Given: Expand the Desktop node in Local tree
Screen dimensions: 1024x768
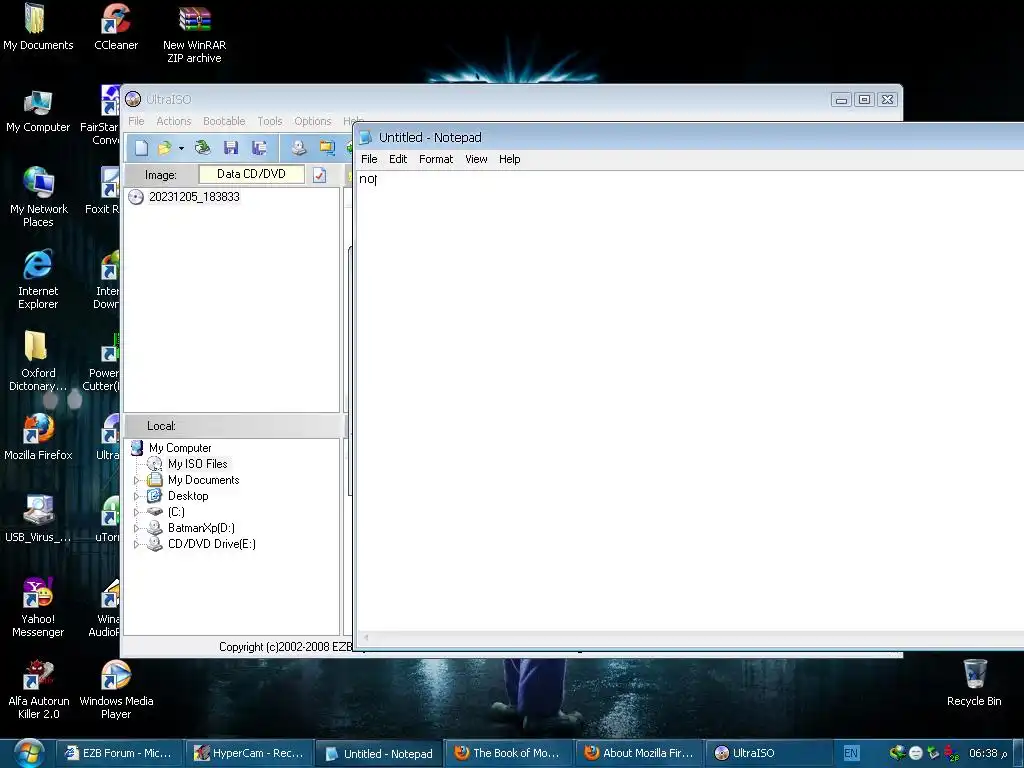Looking at the screenshot, I should point(136,496).
